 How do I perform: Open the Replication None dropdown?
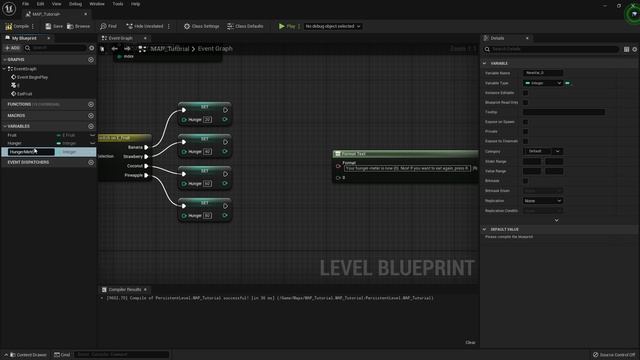(543, 201)
